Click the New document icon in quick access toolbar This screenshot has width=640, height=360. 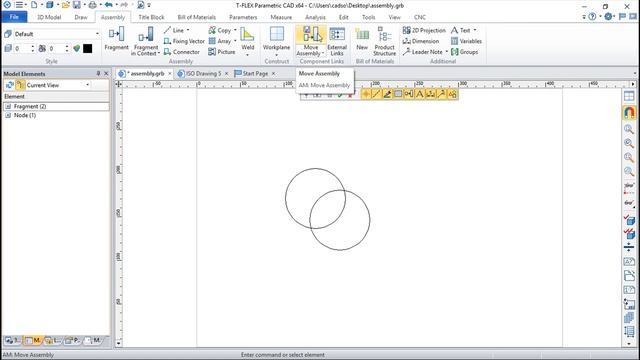tap(34, 5)
